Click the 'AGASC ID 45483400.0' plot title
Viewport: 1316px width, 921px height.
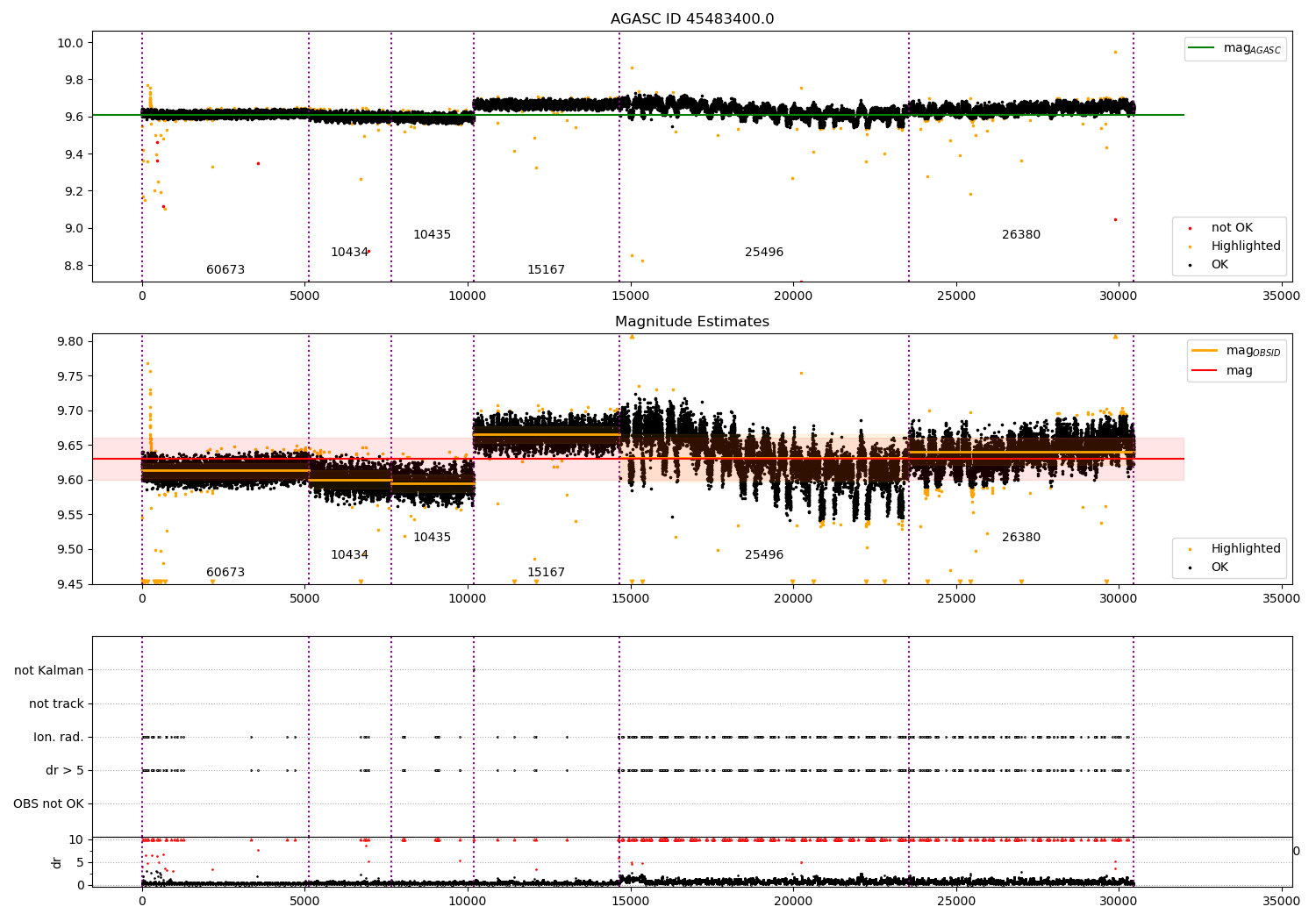692,19
